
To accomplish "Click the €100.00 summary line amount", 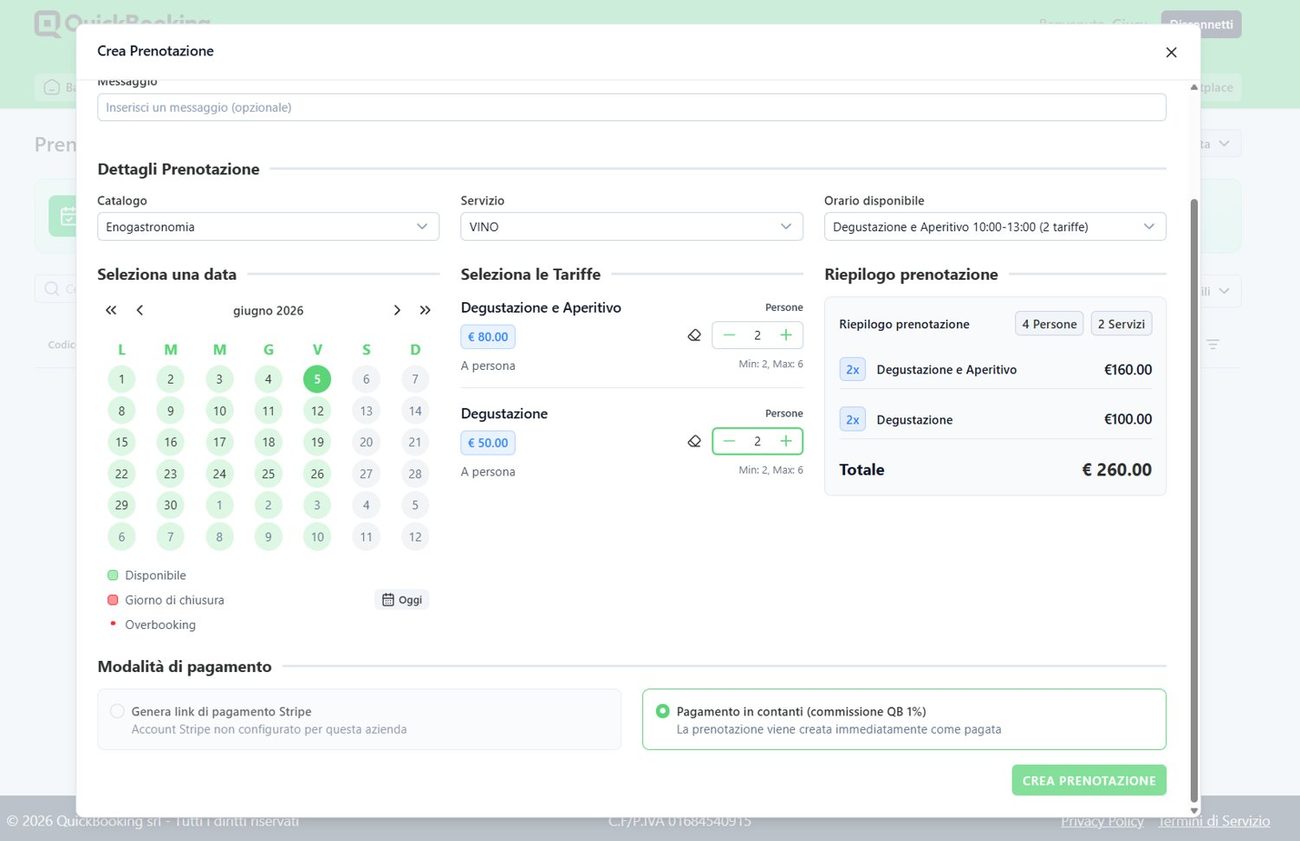I will 1128,420.
